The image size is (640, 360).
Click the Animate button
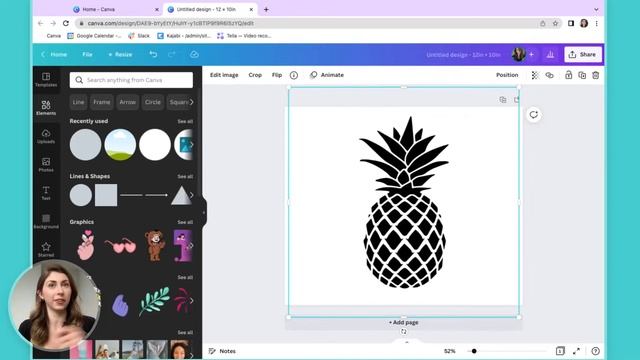[327, 75]
